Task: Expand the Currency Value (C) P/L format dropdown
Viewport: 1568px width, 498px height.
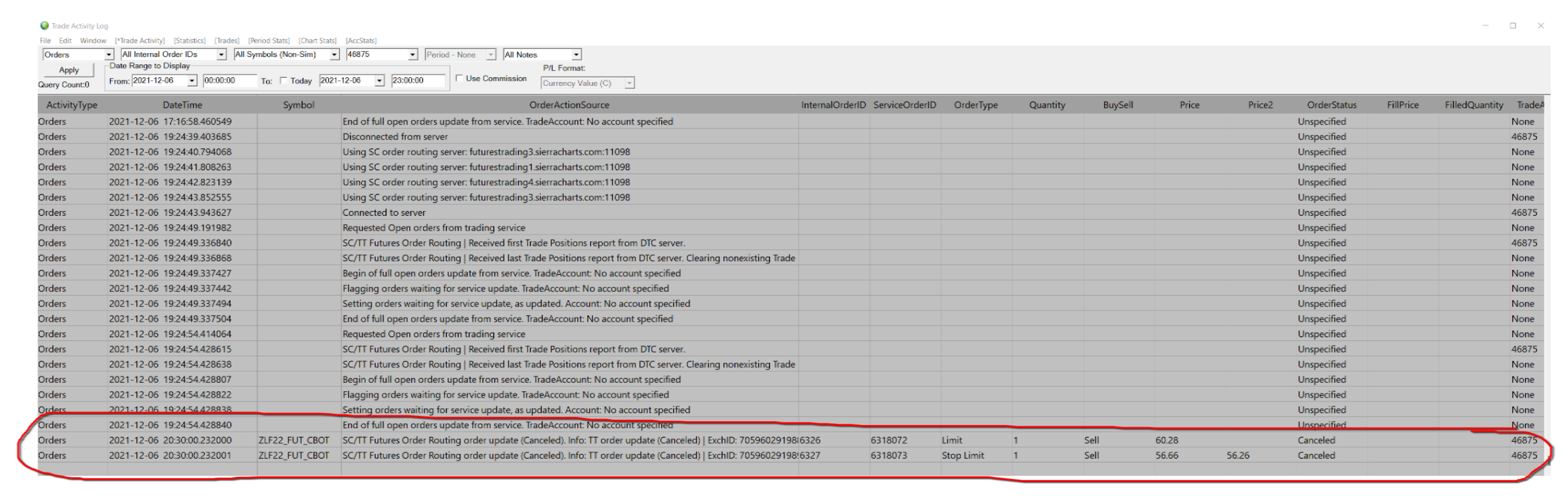Action: (x=630, y=83)
